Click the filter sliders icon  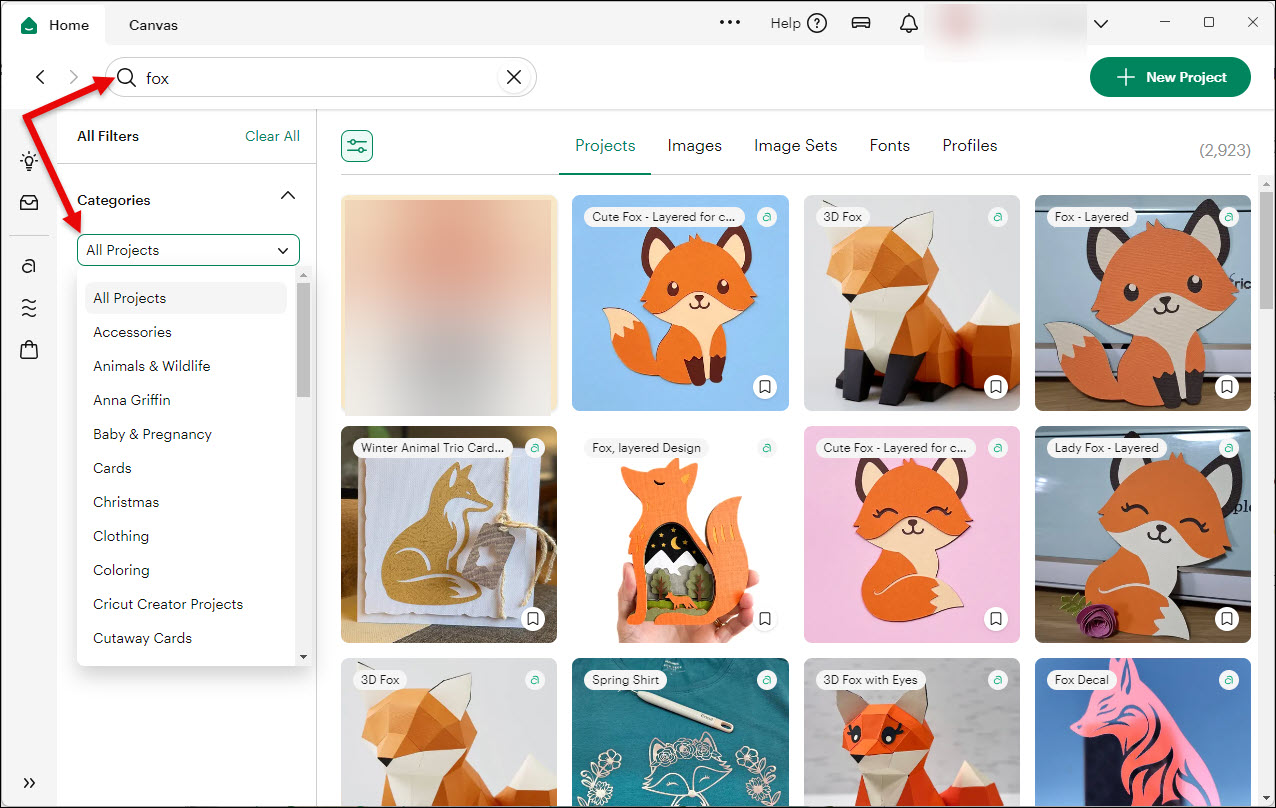coord(357,146)
